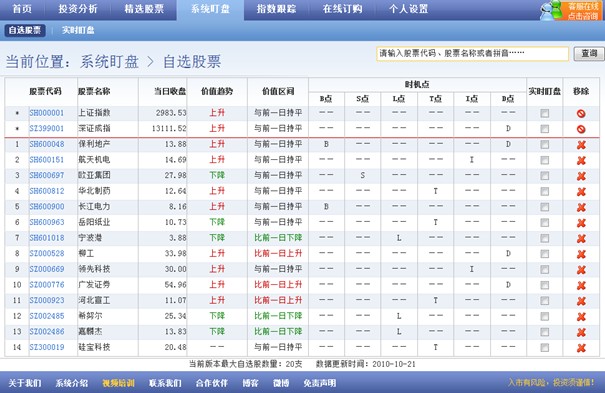
Task: Open 在线订购 tab
Action: tap(342, 9)
